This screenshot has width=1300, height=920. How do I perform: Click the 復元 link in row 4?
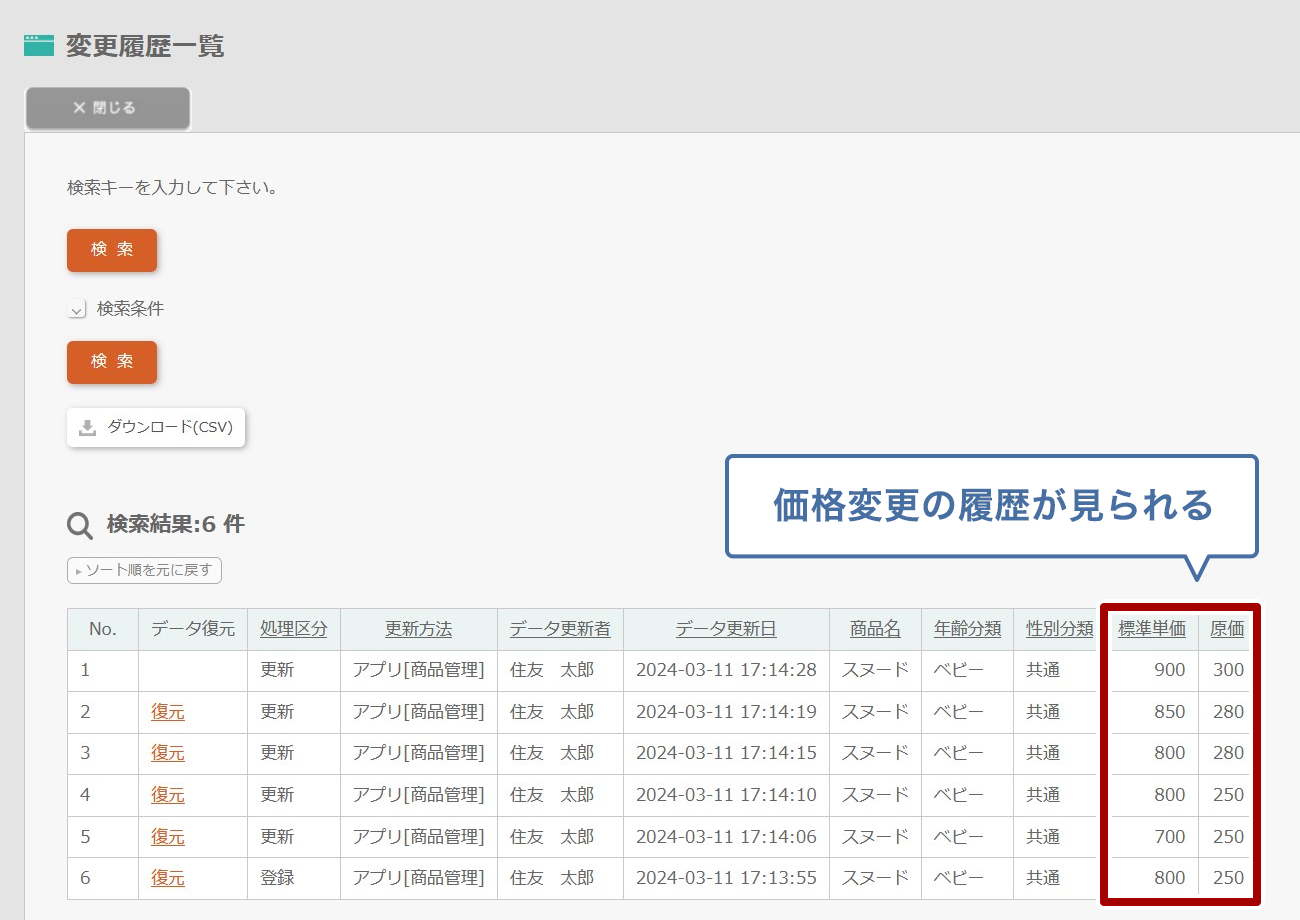[x=168, y=795]
